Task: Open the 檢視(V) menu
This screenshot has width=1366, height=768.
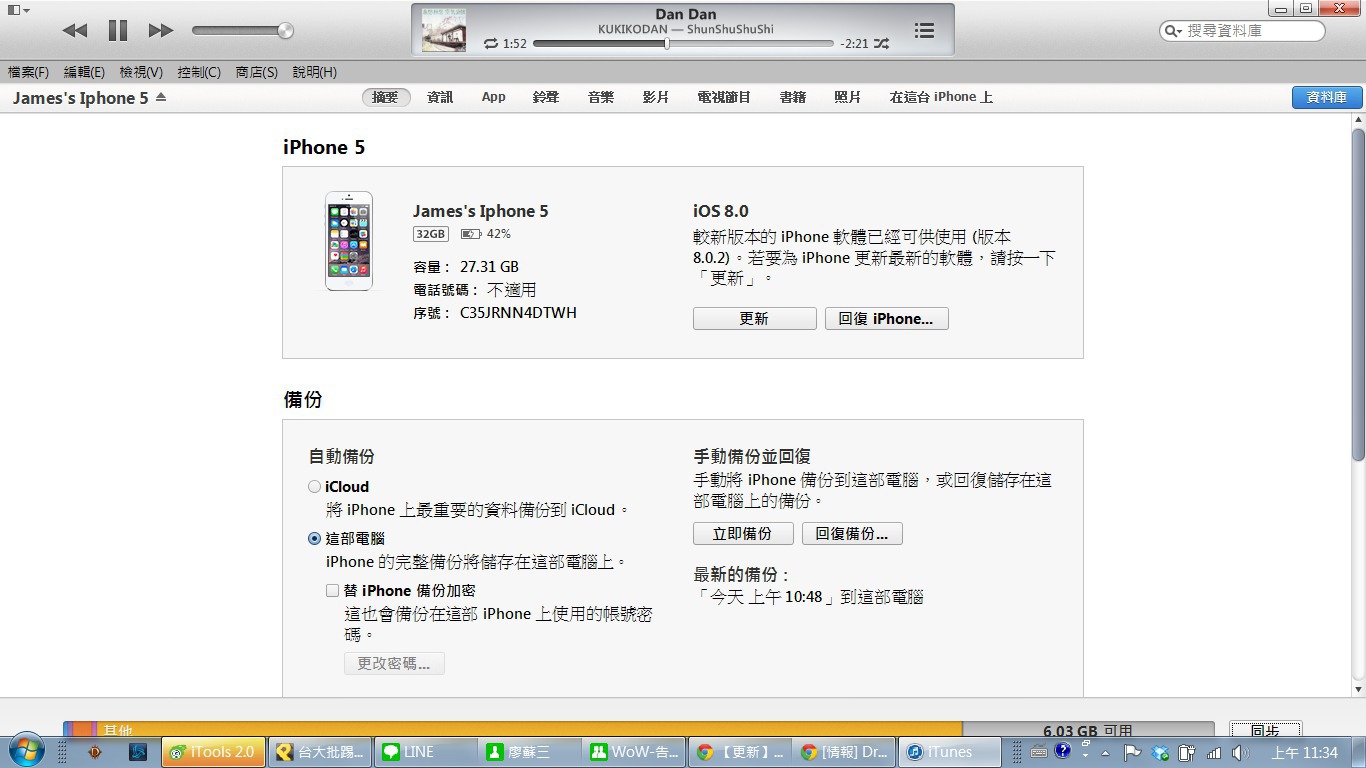Action: click(x=141, y=72)
